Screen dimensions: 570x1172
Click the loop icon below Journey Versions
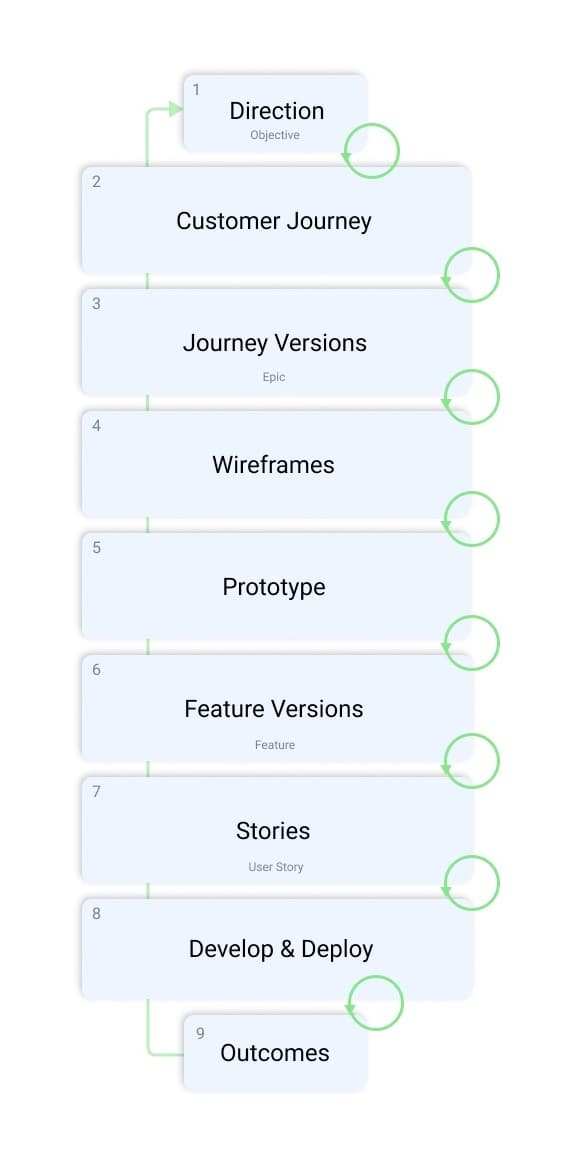[x=471, y=397]
